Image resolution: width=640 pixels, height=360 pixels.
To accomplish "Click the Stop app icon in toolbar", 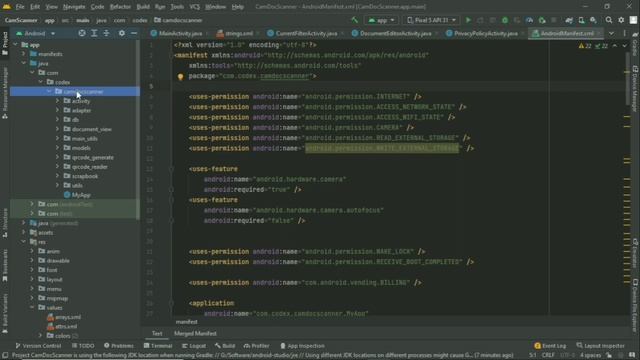I will pyautogui.click(x=553, y=20).
